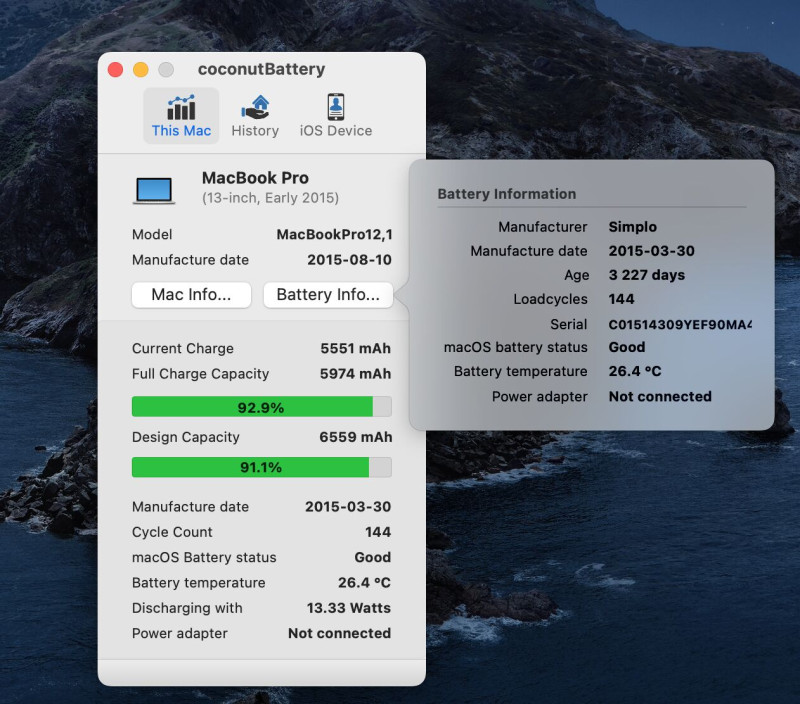Select the This Mac bar chart icon
The width and height of the screenshot is (800, 704).
point(181,107)
